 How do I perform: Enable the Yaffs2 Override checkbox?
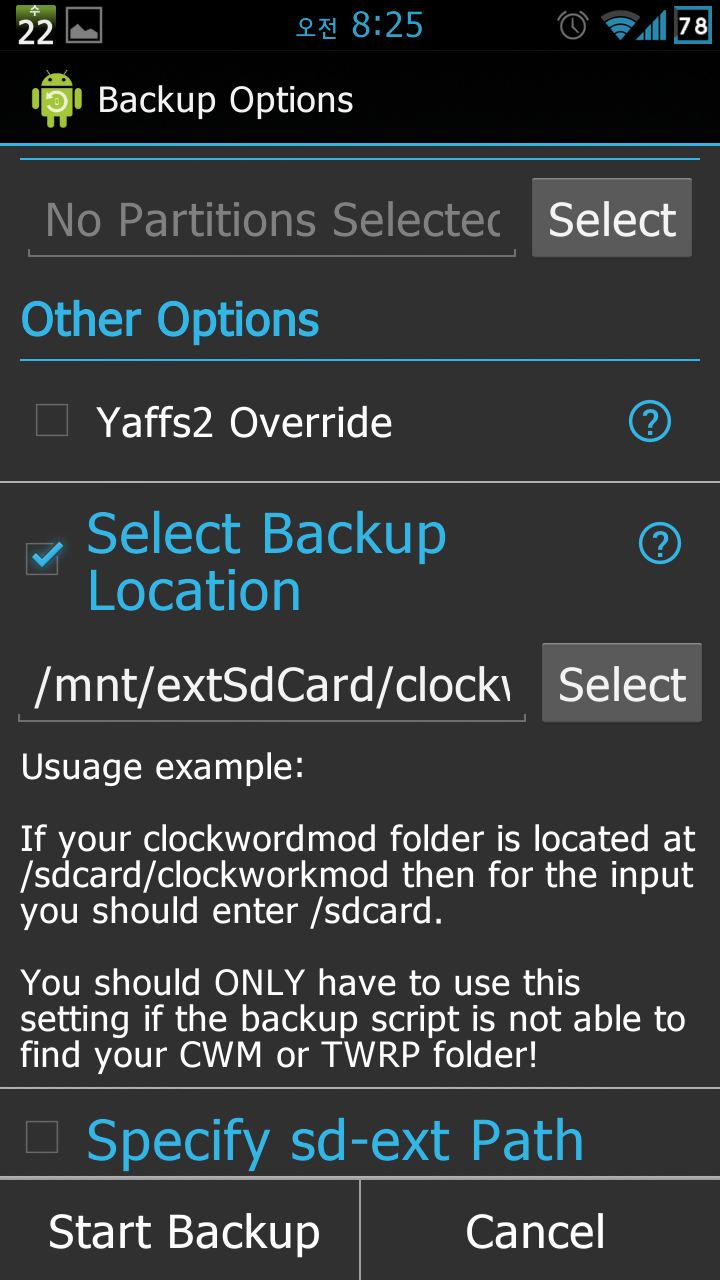click(x=52, y=420)
